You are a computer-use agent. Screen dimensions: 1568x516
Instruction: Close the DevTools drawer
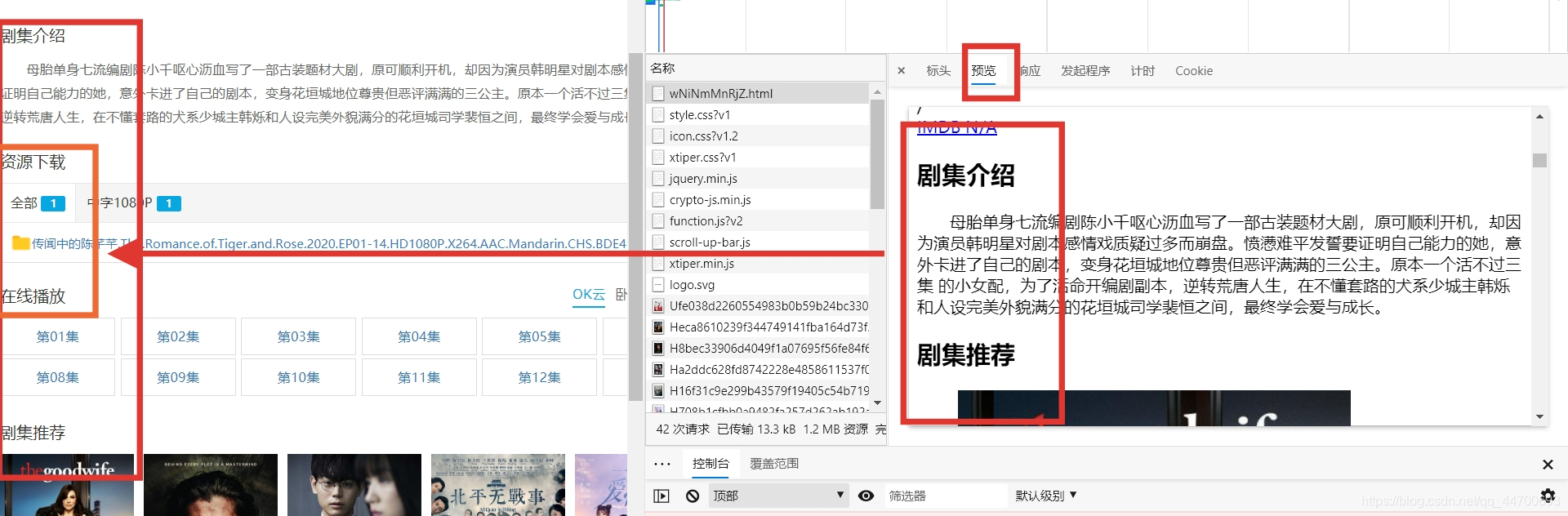[x=1548, y=464]
